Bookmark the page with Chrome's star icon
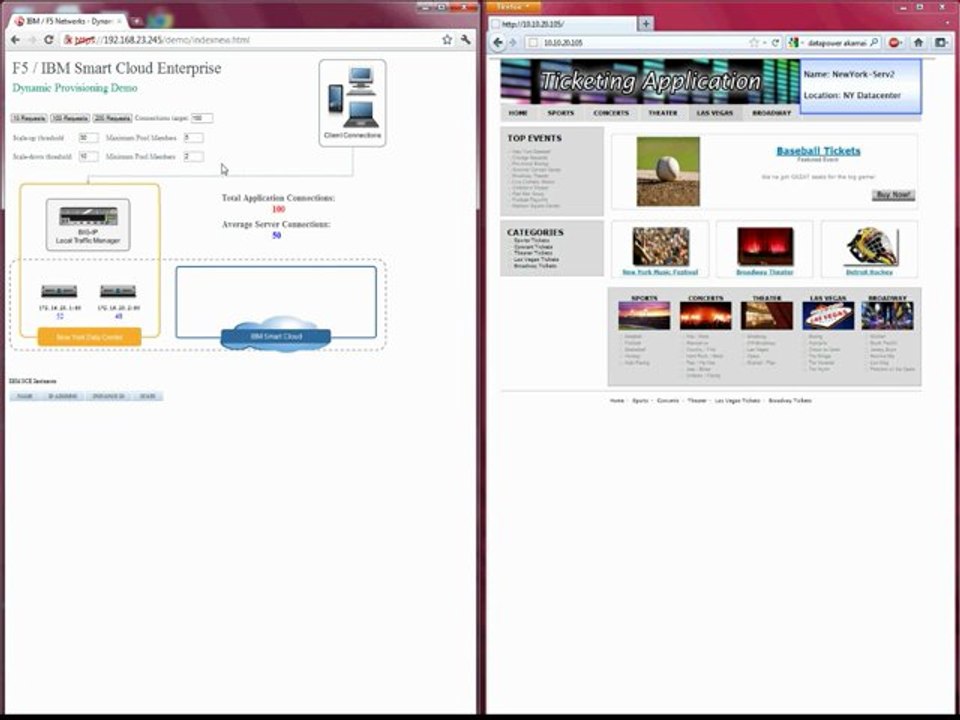The image size is (960, 720). click(x=447, y=40)
